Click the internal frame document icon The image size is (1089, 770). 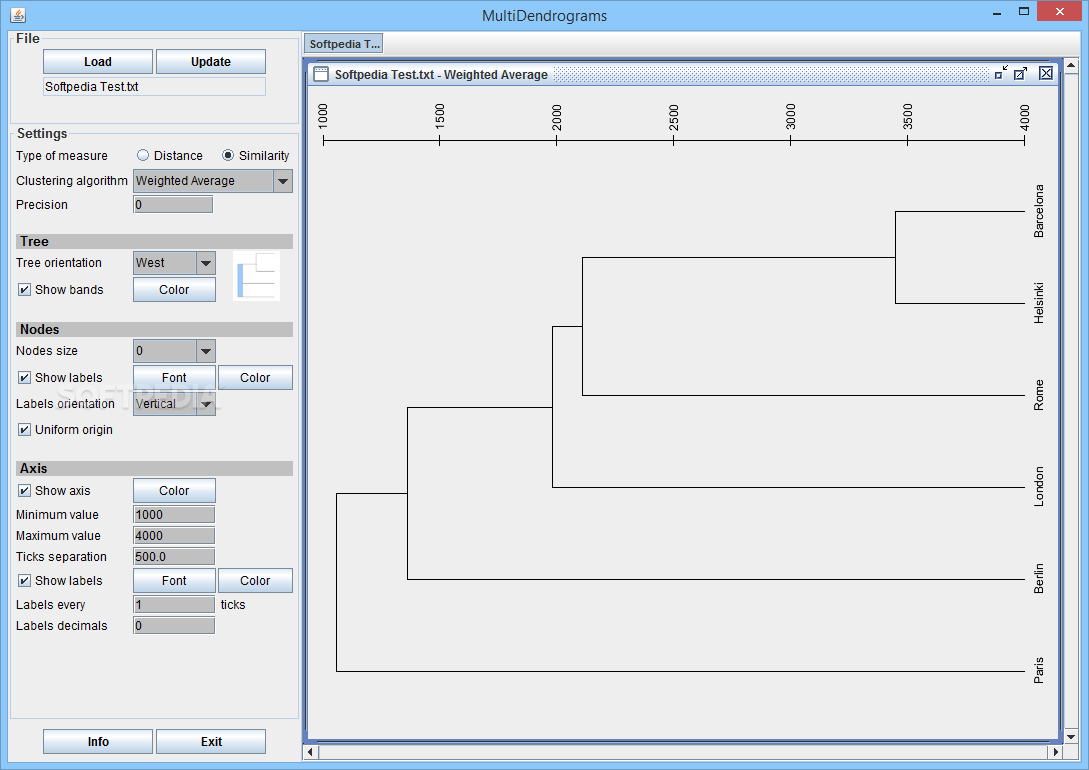click(x=321, y=74)
